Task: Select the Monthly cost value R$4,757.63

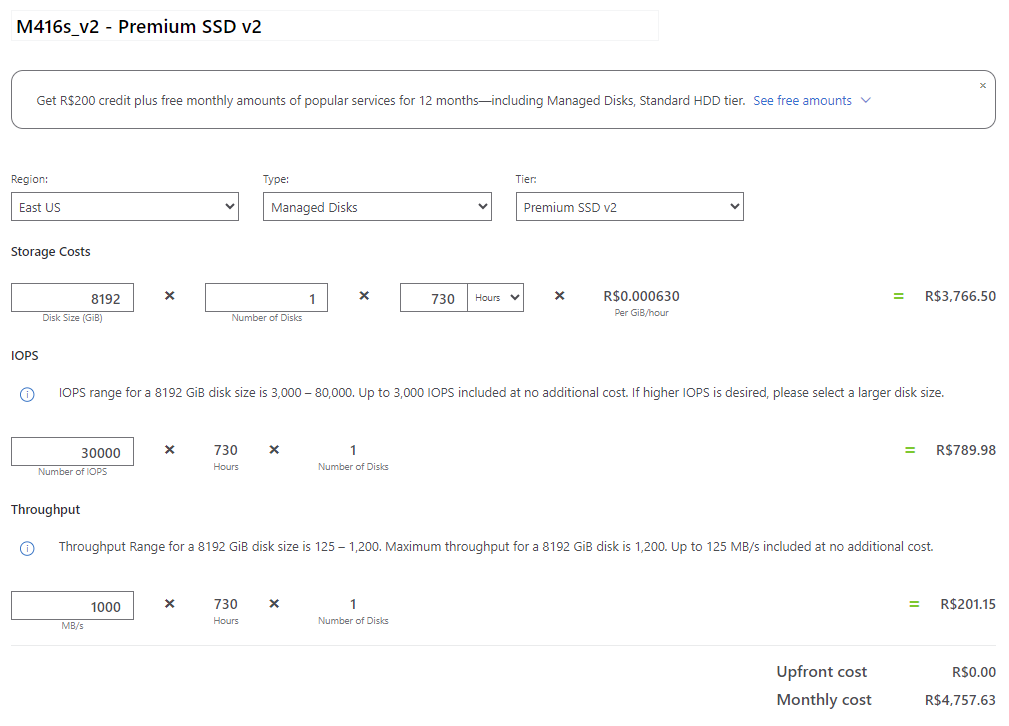Action: pyautogui.click(x=960, y=700)
